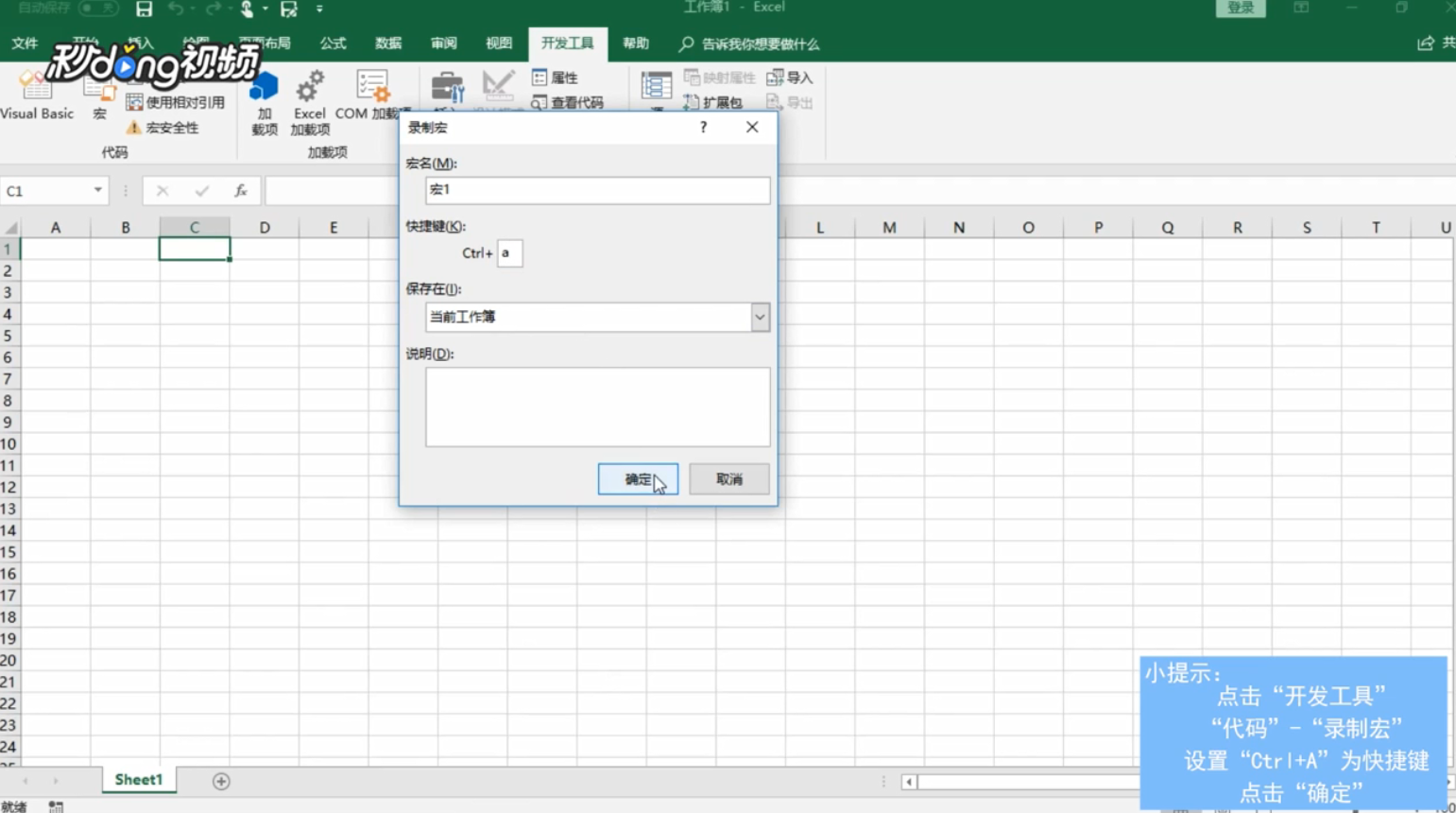Click Ribbon Display Options icon
The width and height of the screenshot is (1456, 813).
tap(1301, 8)
